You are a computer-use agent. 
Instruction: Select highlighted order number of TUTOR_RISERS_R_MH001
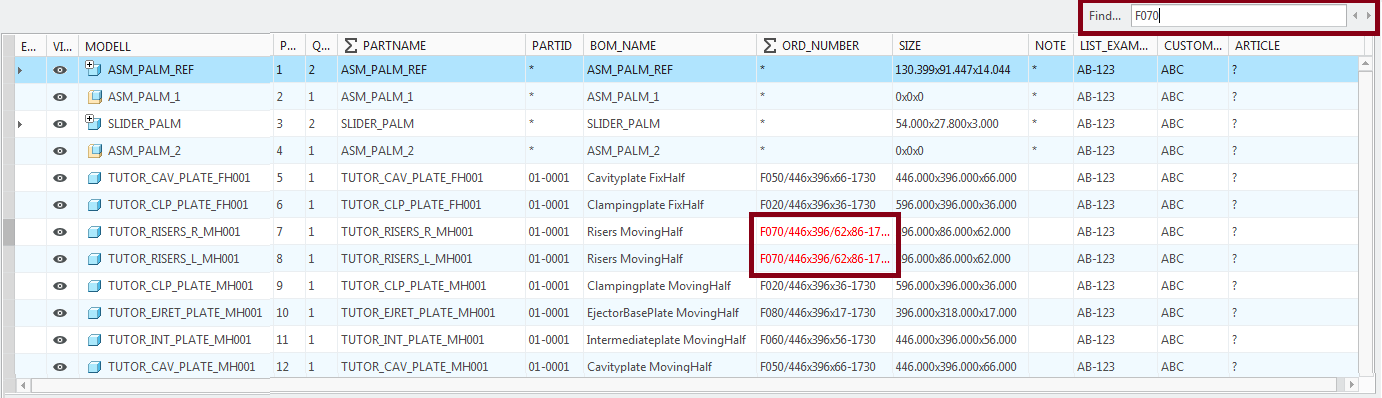pos(825,232)
